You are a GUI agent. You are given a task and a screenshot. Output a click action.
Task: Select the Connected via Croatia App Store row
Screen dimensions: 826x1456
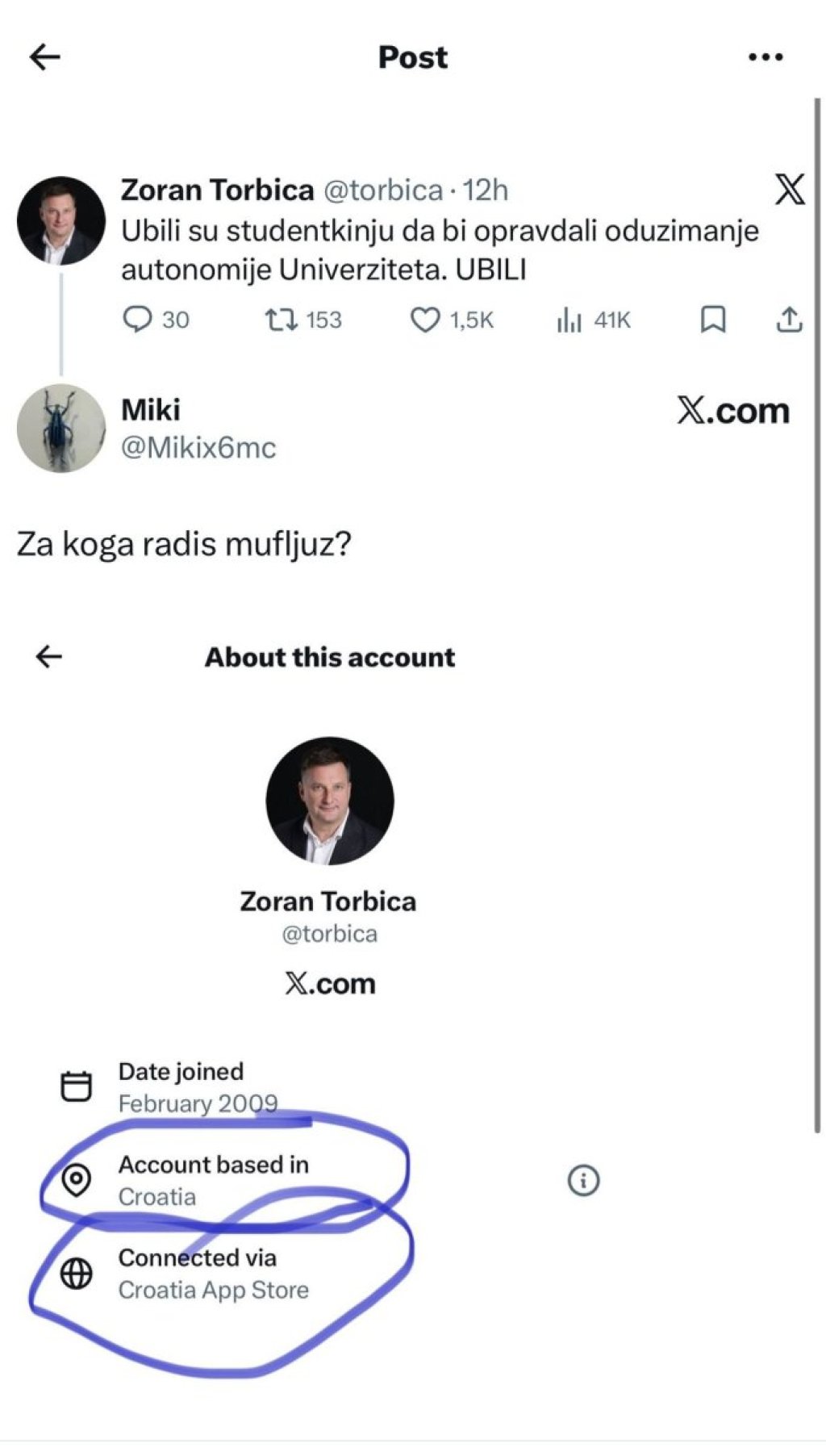point(213,1274)
